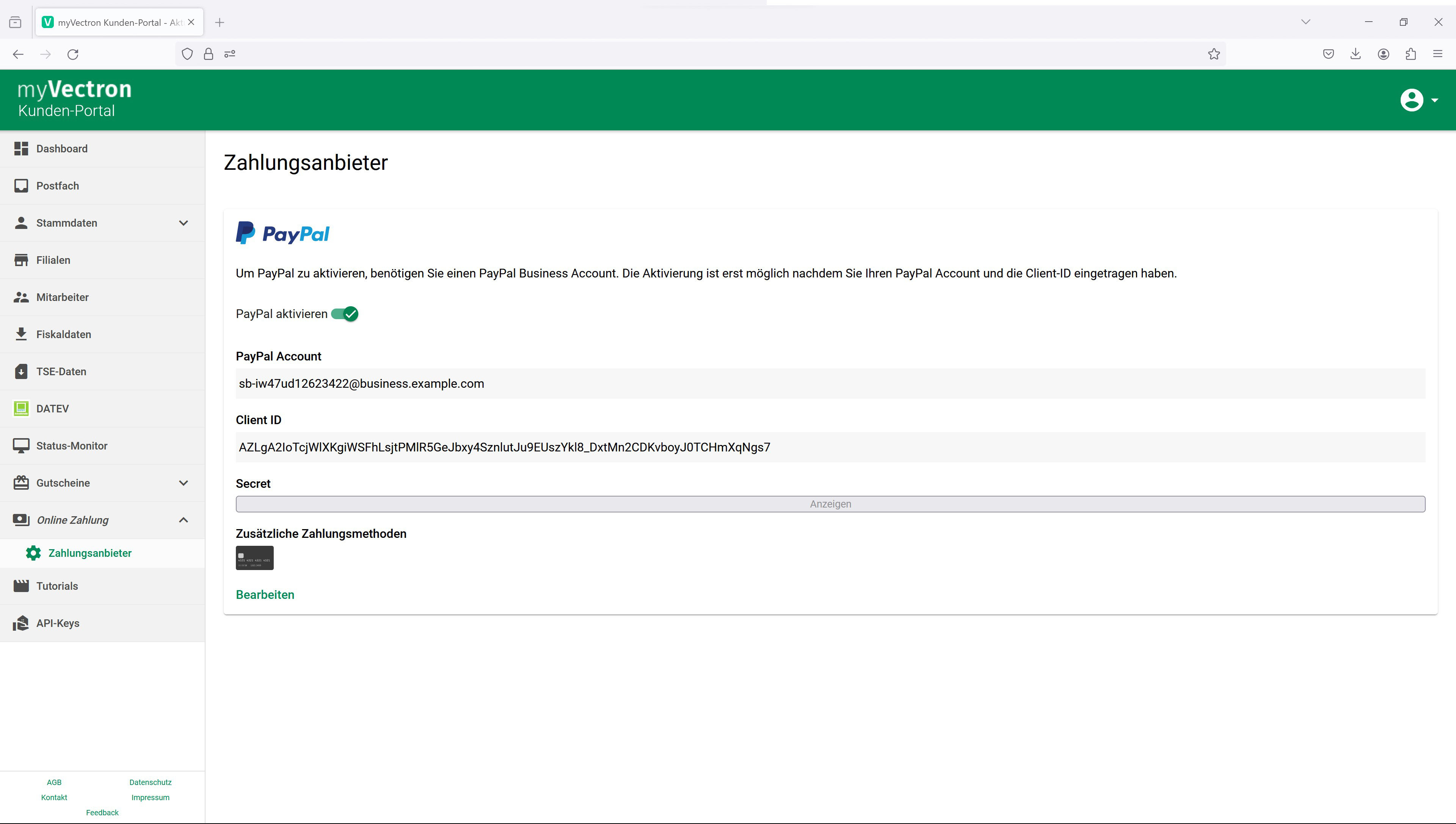Open the Mitarbeiter menu entry
1456x824 pixels.
[x=62, y=298]
